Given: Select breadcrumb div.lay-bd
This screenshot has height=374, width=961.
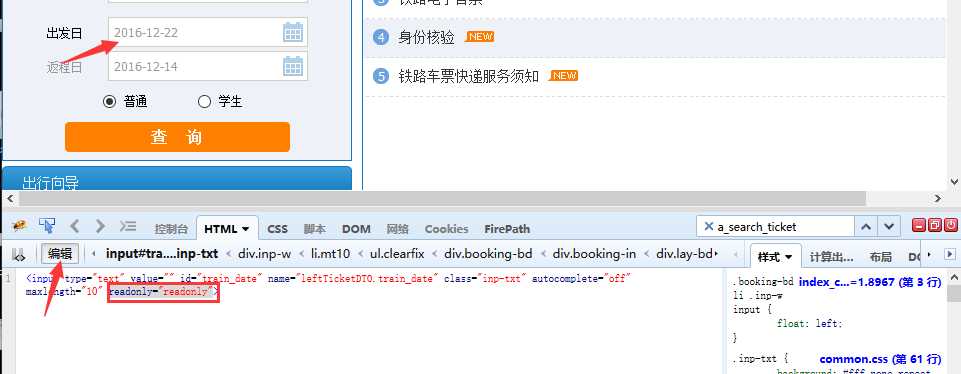Looking at the screenshot, I should point(685,254).
